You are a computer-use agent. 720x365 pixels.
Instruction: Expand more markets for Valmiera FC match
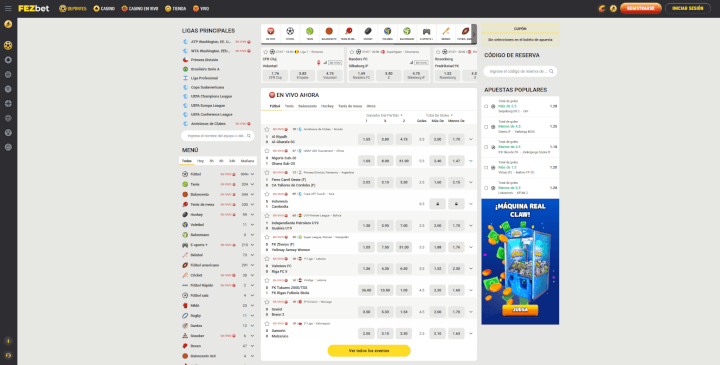[x=471, y=269]
